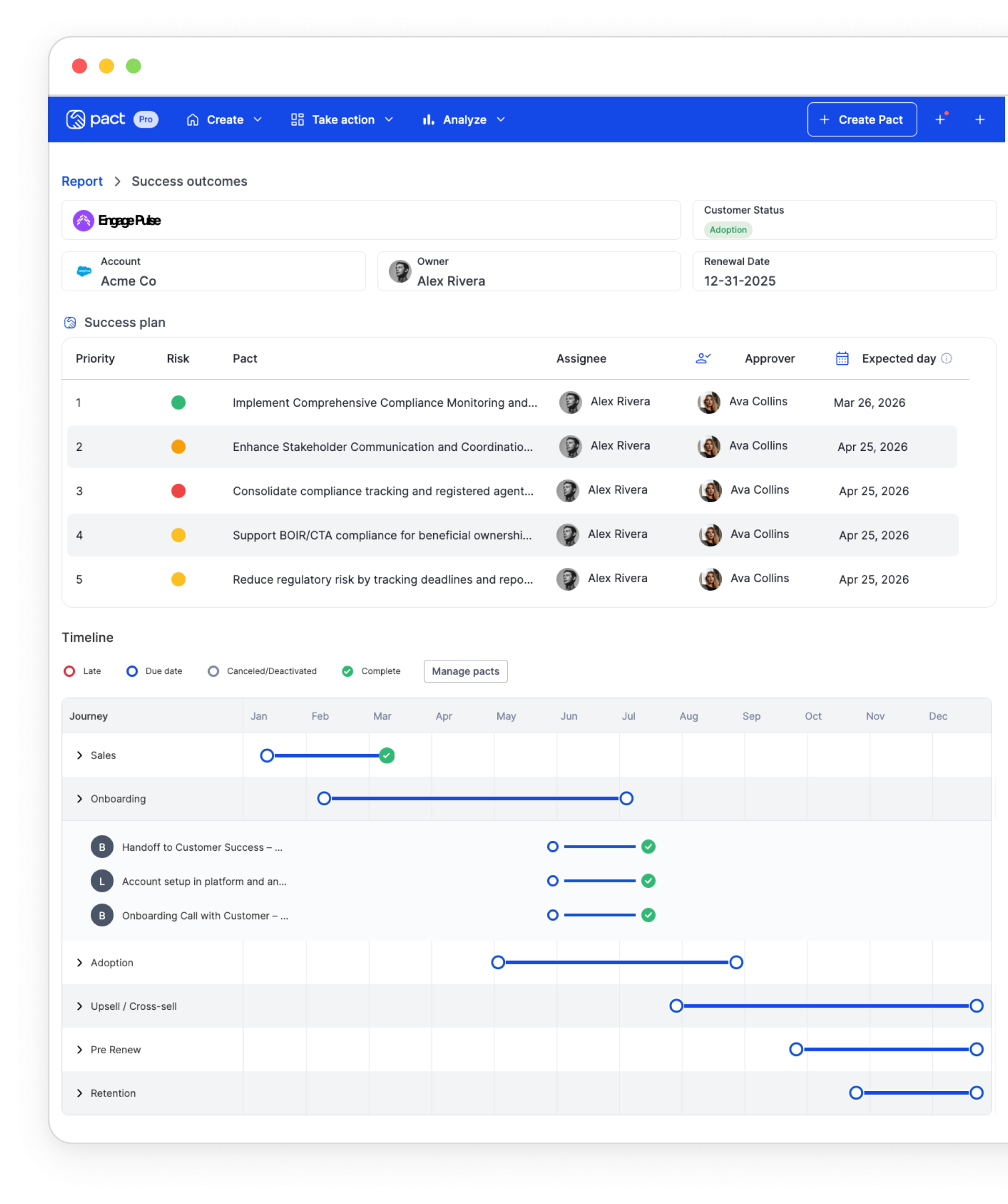The image size is (1008, 1204).
Task: Expand the Upsell / Cross-sell row
Action: pyautogui.click(x=80, y=1007)
